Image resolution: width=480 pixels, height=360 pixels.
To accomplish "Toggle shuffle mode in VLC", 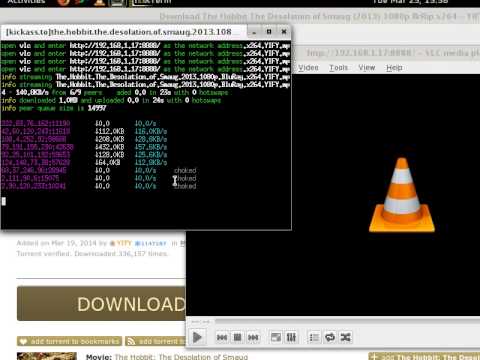I will (x=345, y=338).
